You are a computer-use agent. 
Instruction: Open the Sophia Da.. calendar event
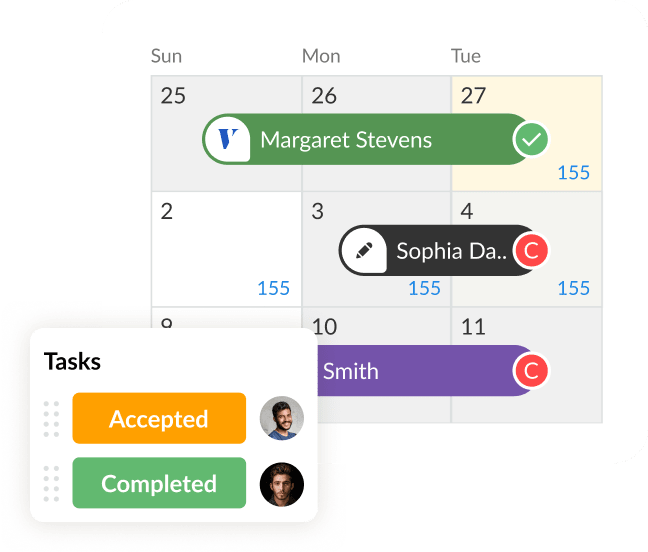(452, 251)
